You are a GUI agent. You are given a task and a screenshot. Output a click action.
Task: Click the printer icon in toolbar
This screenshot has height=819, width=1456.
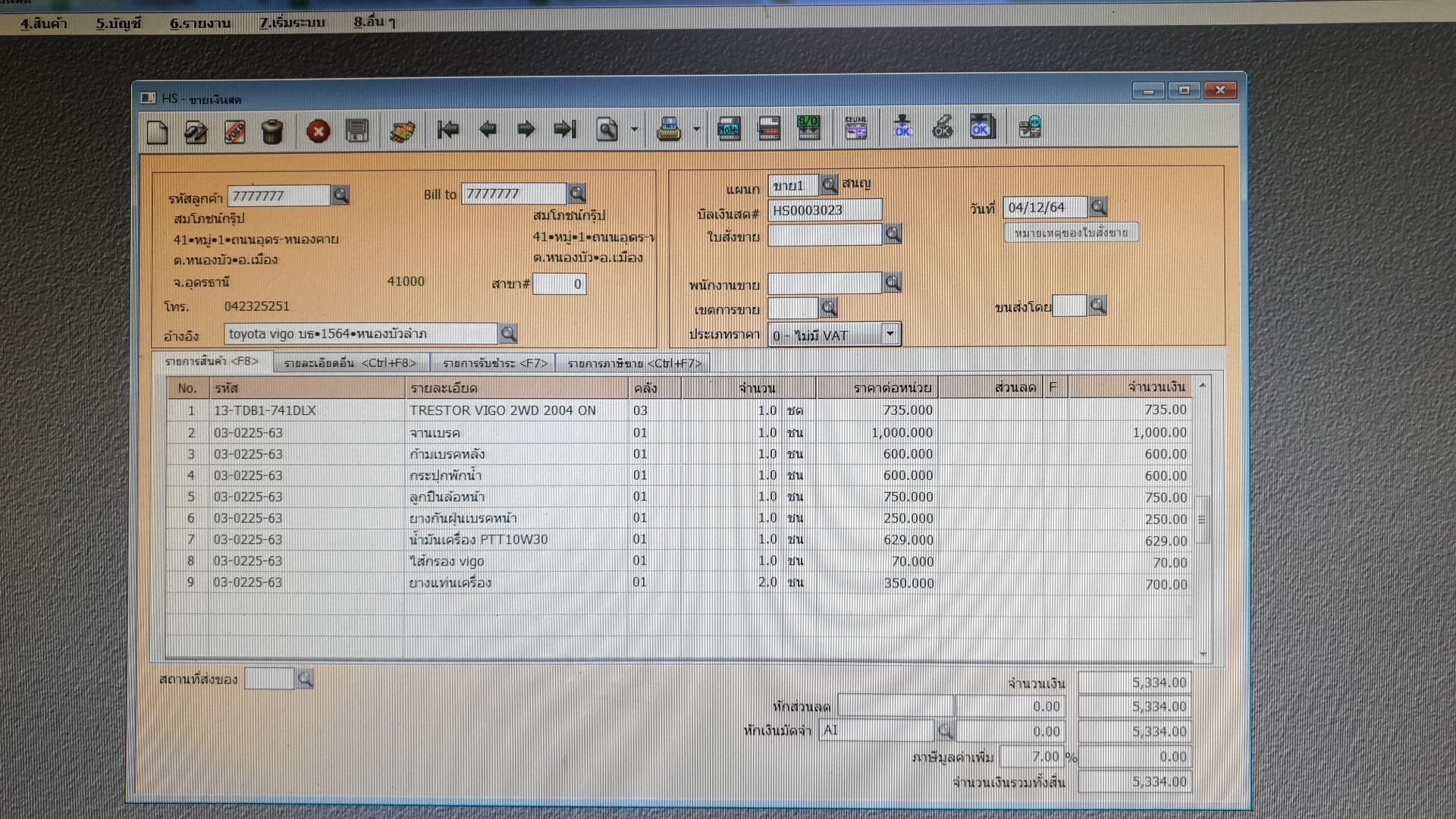click(668, 130)
